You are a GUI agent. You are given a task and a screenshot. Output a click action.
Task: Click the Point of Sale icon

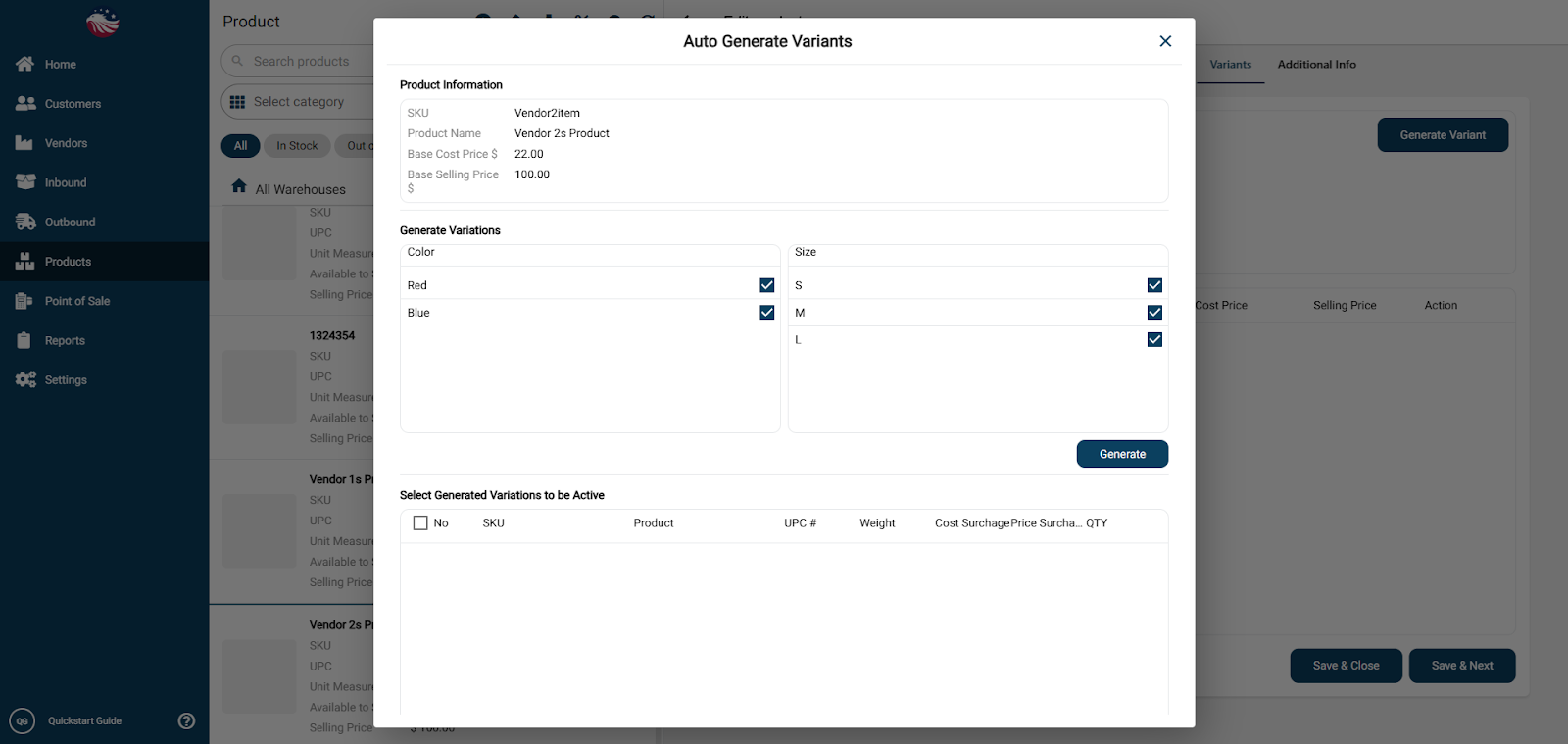[24, 301]
